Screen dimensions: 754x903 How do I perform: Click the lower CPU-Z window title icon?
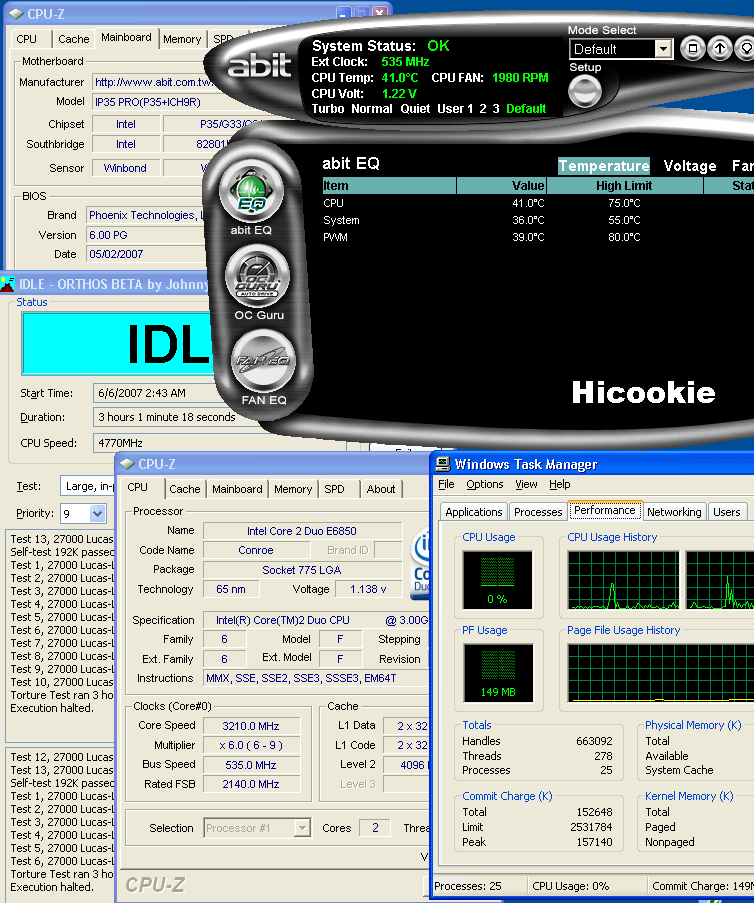click(127, 464)
